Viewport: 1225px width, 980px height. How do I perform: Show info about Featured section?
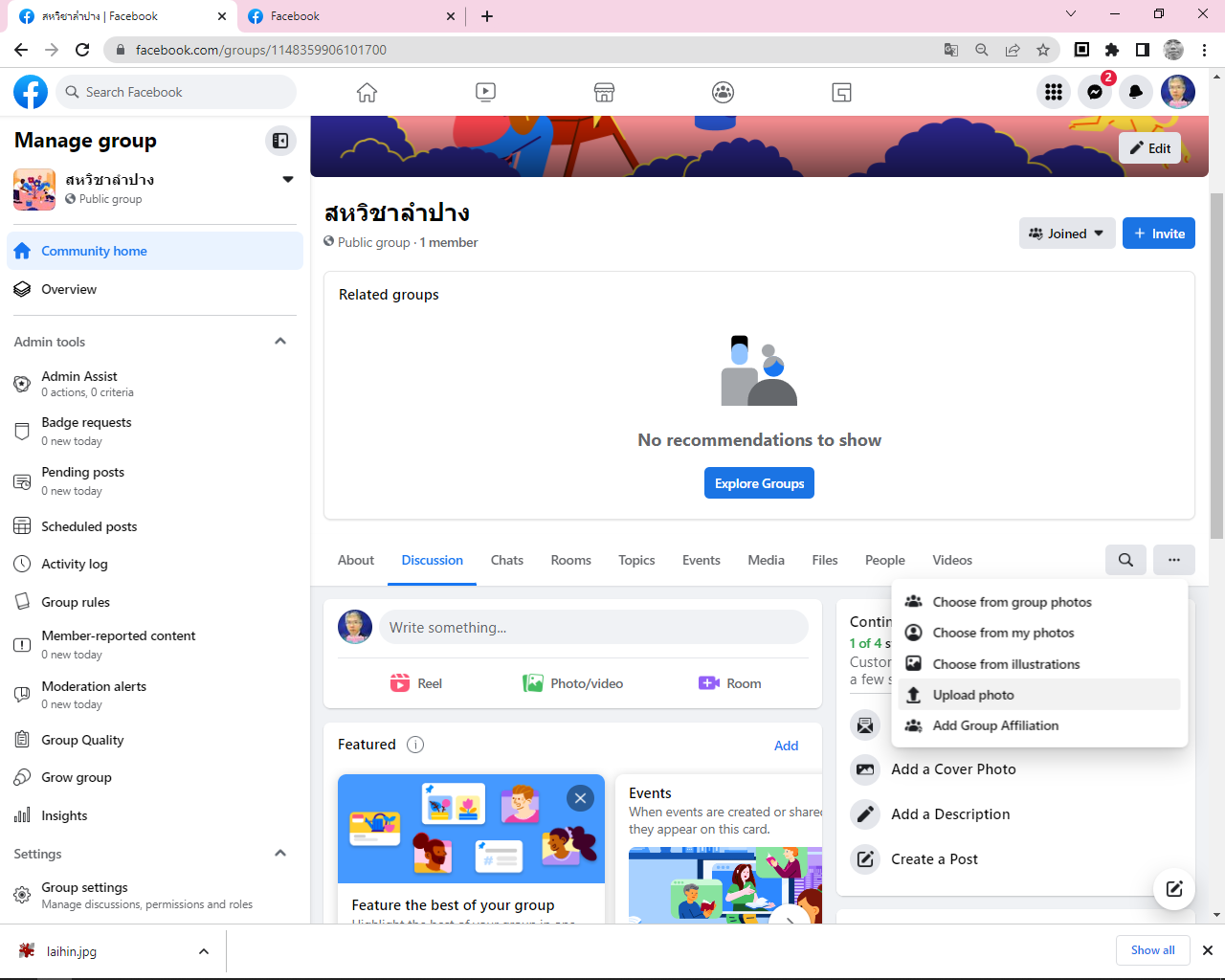(415, 745)
